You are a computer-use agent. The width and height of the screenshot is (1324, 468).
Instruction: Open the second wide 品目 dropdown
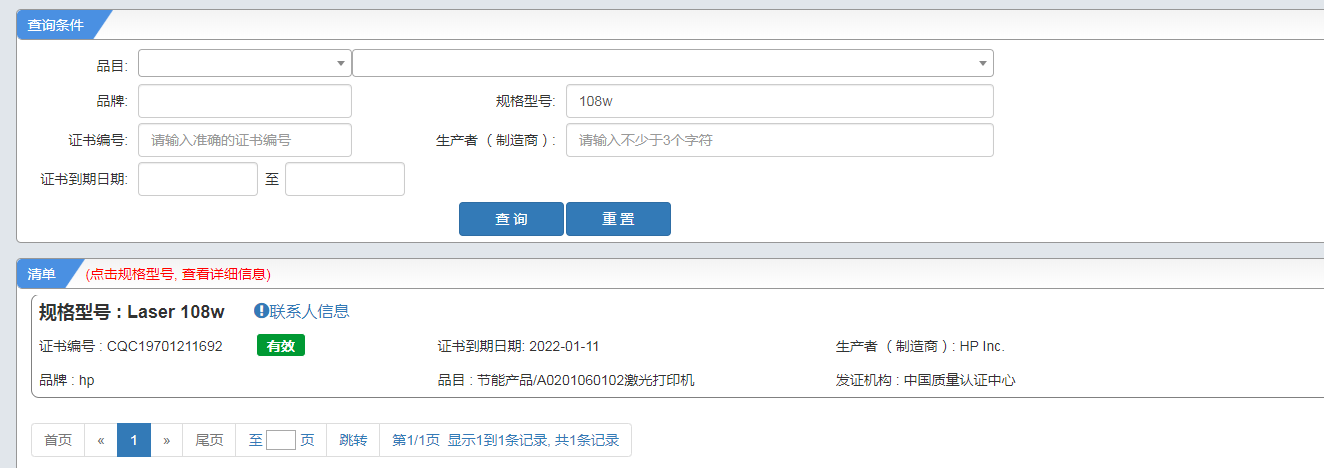(673, 63)
